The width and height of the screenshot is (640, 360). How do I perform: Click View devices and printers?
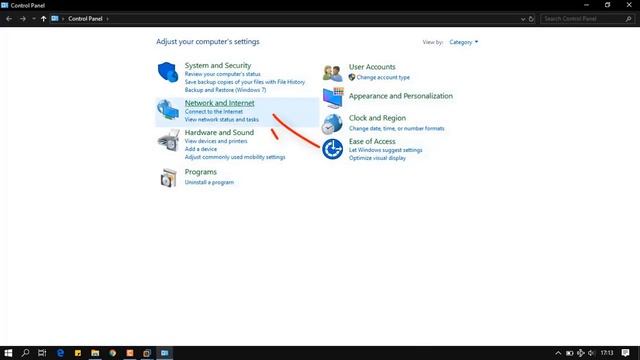click(x=216, y=141)
